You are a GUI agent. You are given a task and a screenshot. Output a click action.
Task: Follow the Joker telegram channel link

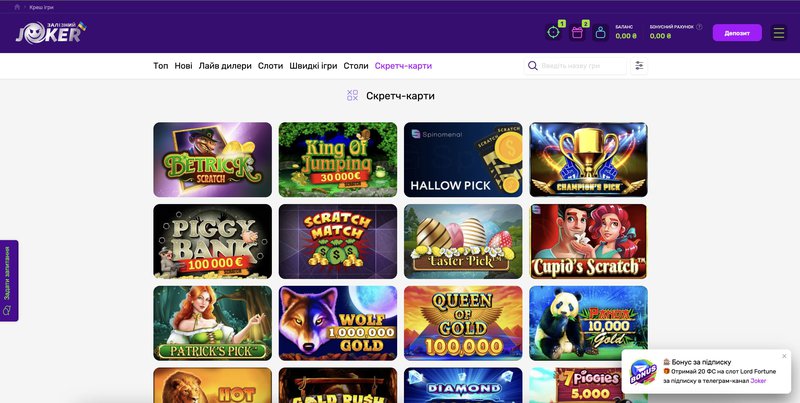758,381
